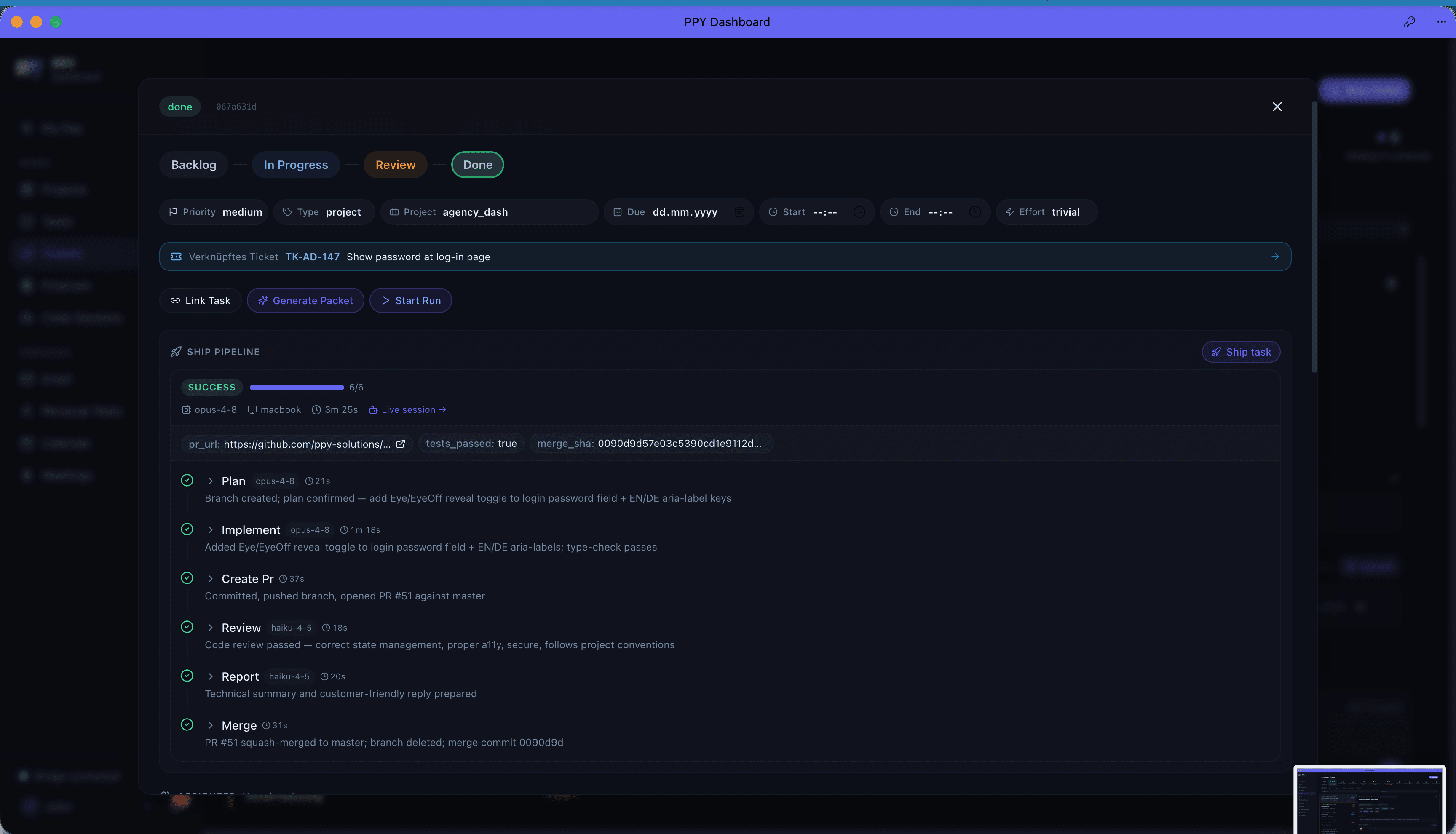Select the Done status stage
This screenshot has width=1456, height=834.
click(x=478, y=165)
